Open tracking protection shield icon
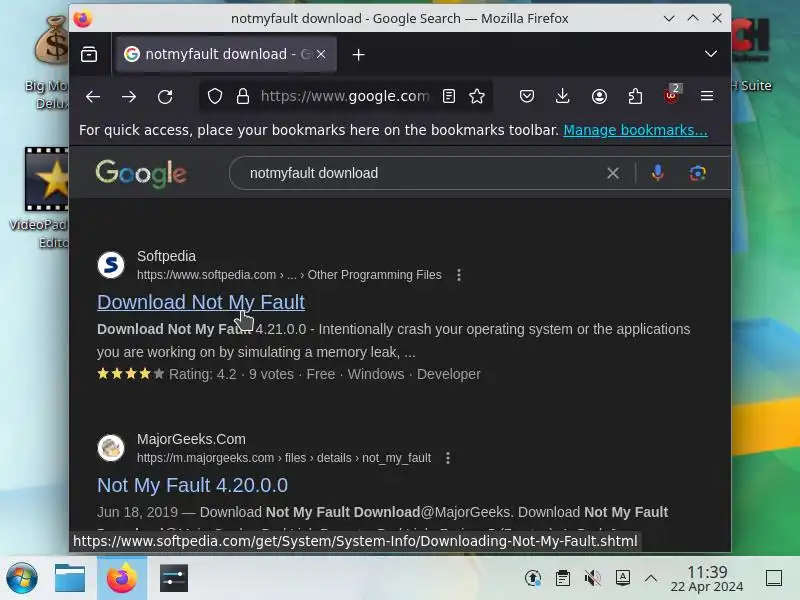Viewport: 800px width, 600px height. (x=215, y=96)
